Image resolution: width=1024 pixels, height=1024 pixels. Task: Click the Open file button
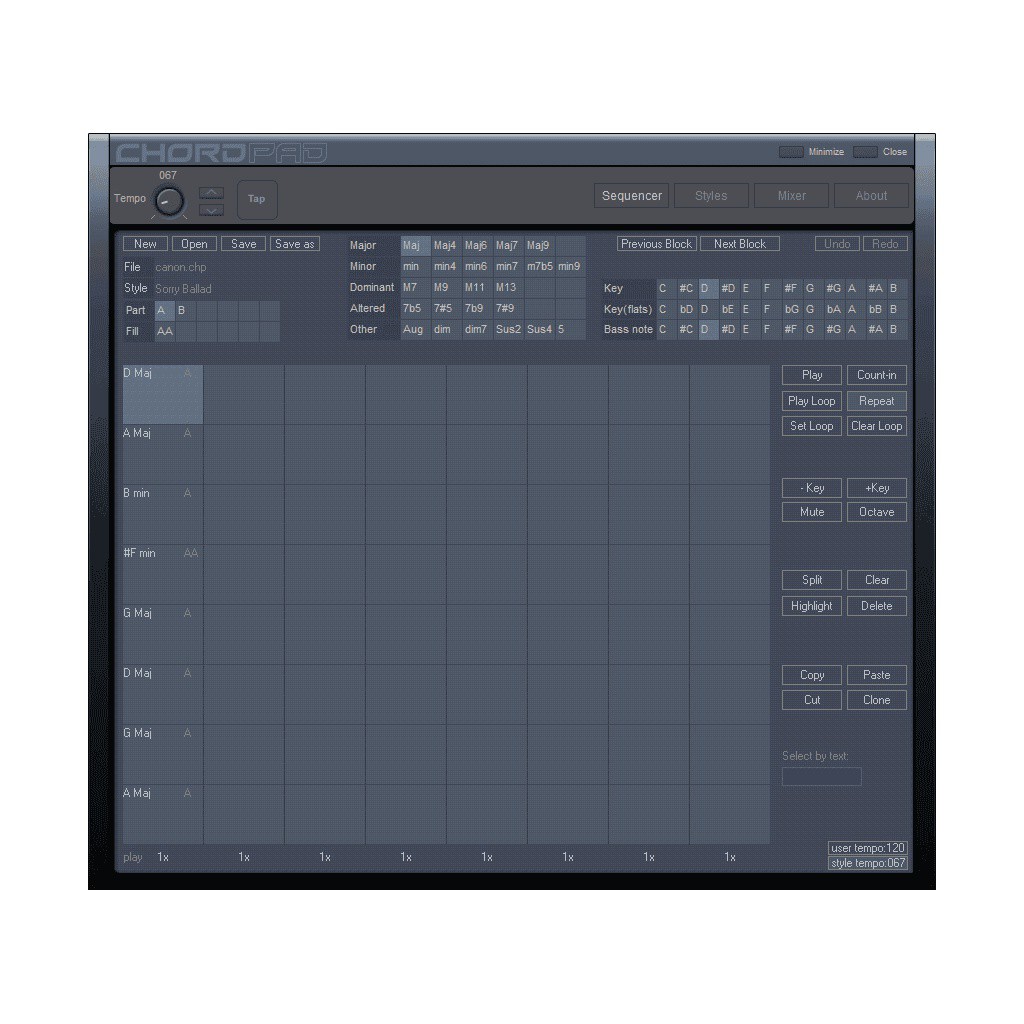(194, 244)
